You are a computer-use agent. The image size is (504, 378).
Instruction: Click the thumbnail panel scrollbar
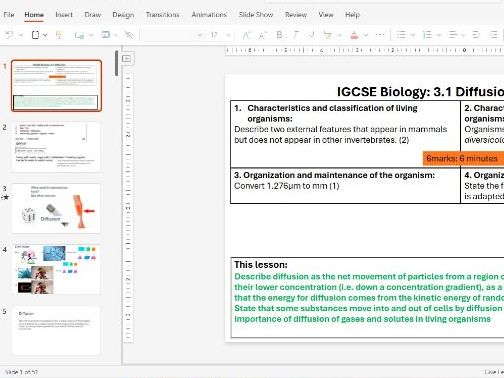[116, 63]
